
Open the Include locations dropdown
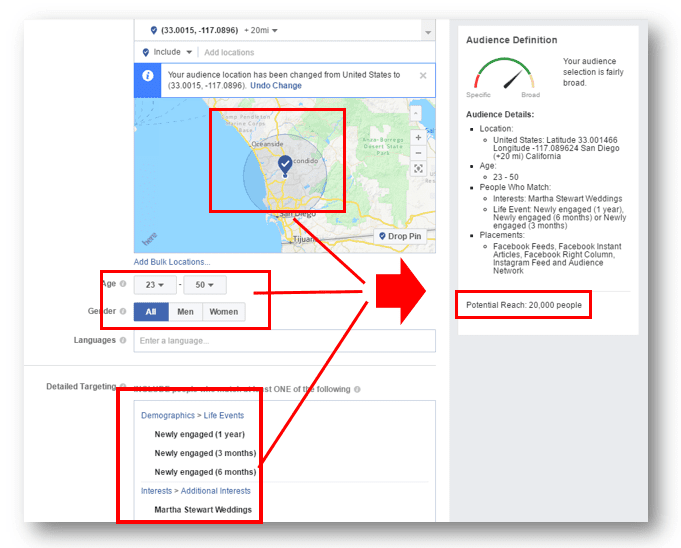pos(167,52)
